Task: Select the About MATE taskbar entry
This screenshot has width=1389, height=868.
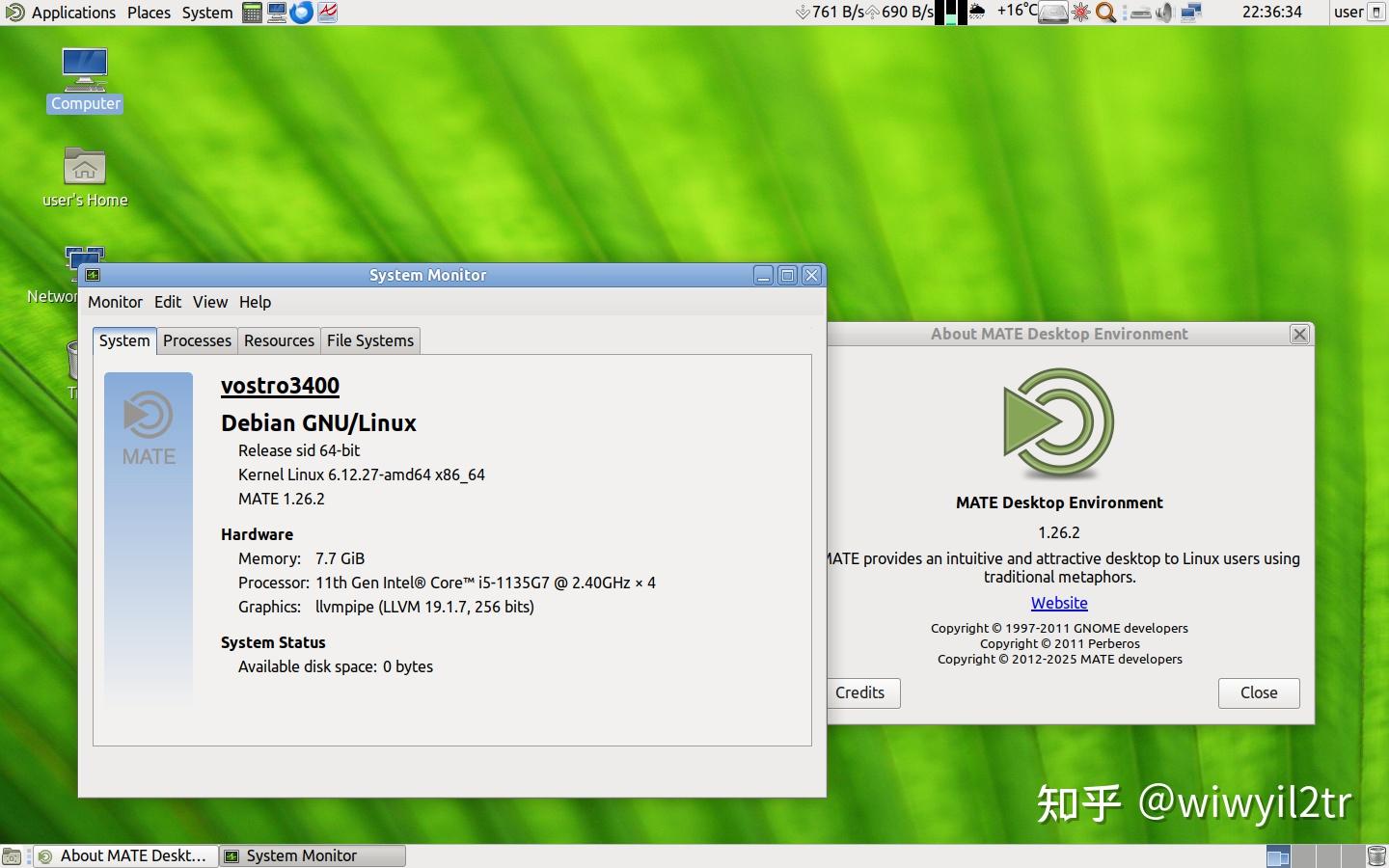Action: [x=125, y=855]
